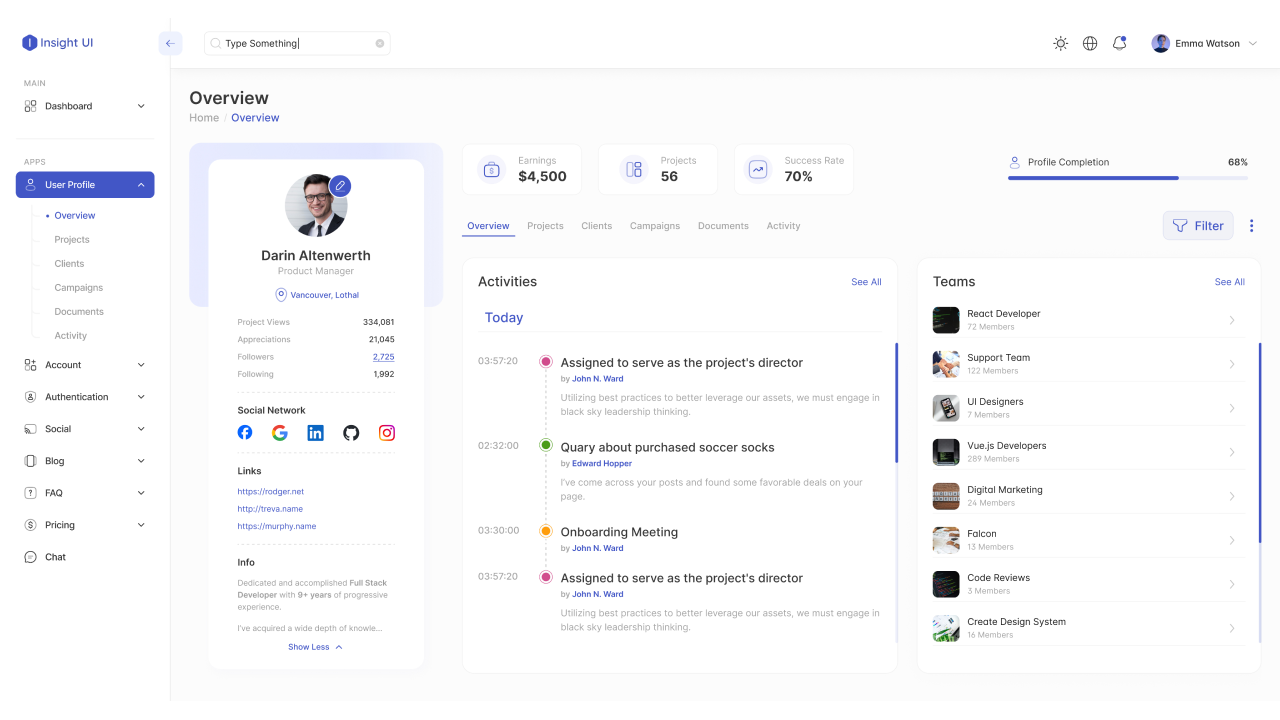Collapse the sidebar with the back arrow
Viewport: 1280px width, 720px height.
pos(170,43)
